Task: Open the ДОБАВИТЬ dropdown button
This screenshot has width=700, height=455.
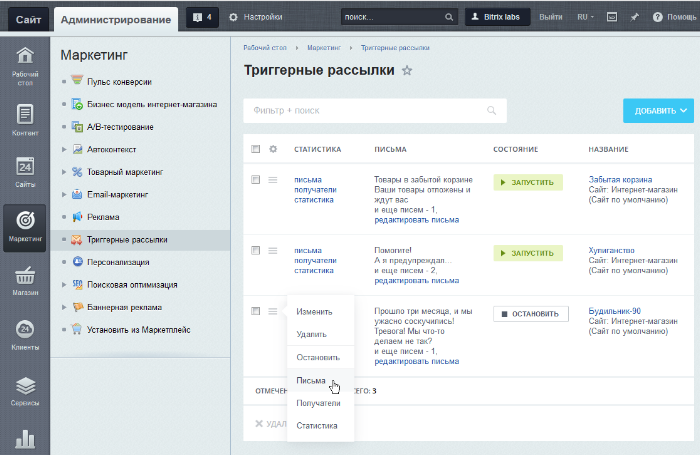Action: pos(658,111)
